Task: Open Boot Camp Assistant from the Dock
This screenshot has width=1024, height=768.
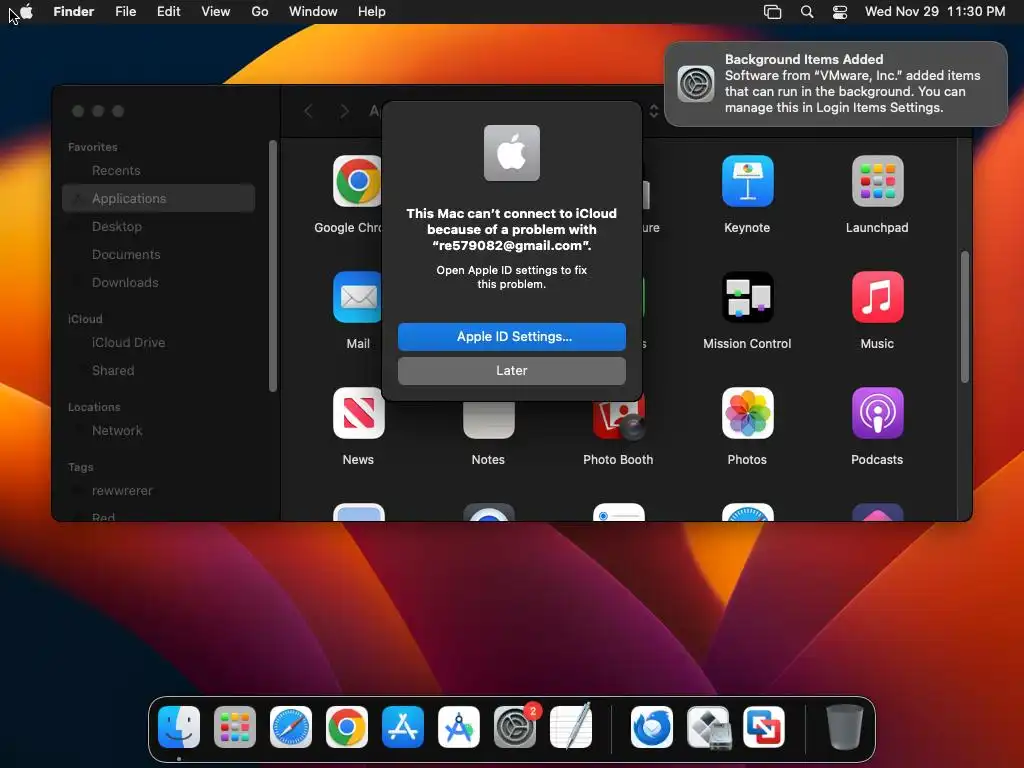Action: tap(708, 727)
